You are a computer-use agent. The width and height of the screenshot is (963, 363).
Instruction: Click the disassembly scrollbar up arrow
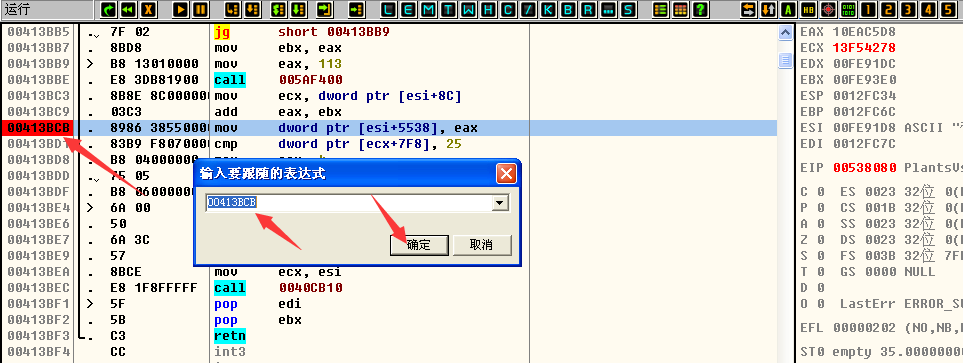786,33
